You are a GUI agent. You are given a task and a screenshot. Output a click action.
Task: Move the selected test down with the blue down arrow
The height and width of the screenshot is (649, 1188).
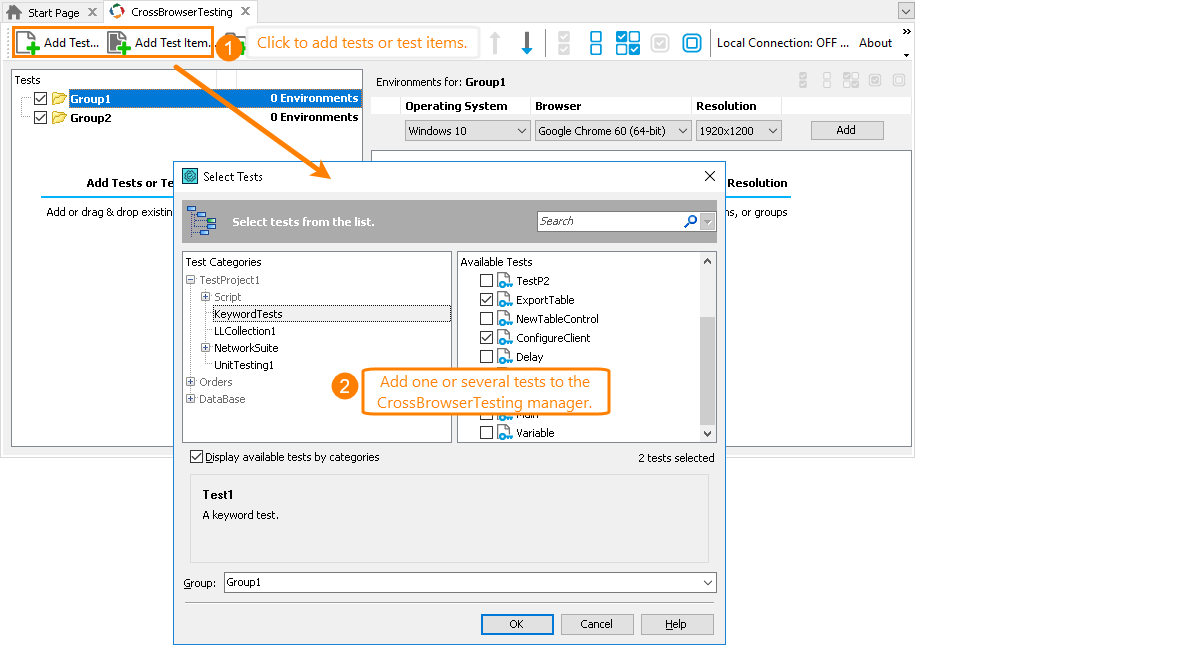pyautogui.click(x=527, y=43)
